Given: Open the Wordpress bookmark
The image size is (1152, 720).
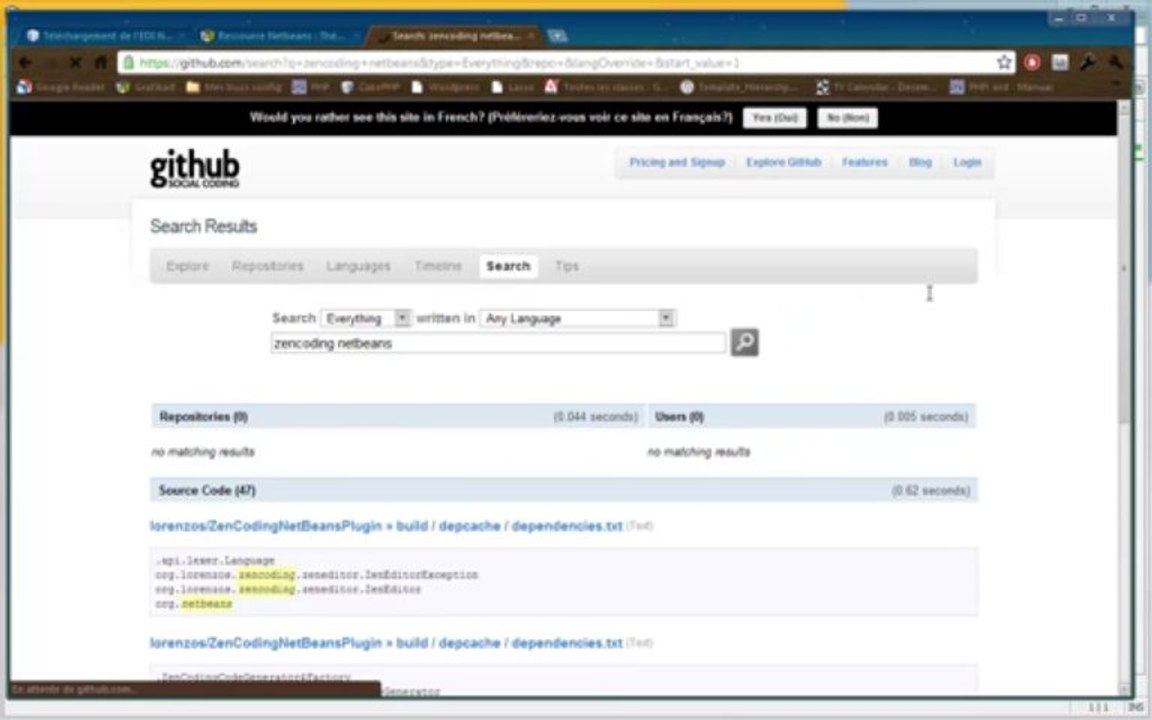Looking at the screenshot, I should 444,87.
